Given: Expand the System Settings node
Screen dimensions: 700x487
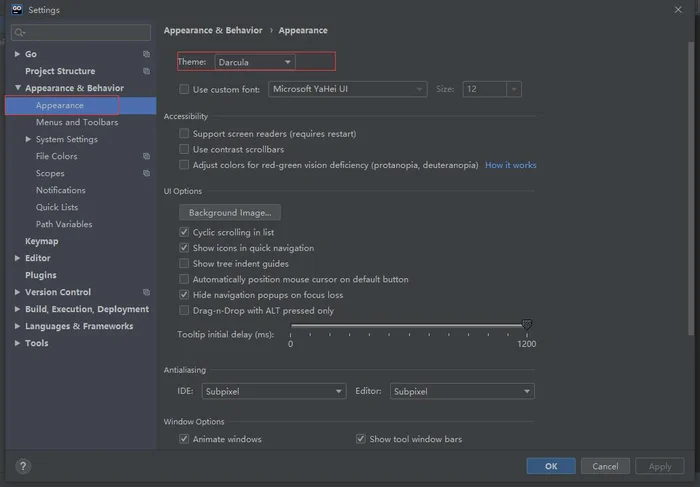Looking at the screenshot, I should point(28,139).
